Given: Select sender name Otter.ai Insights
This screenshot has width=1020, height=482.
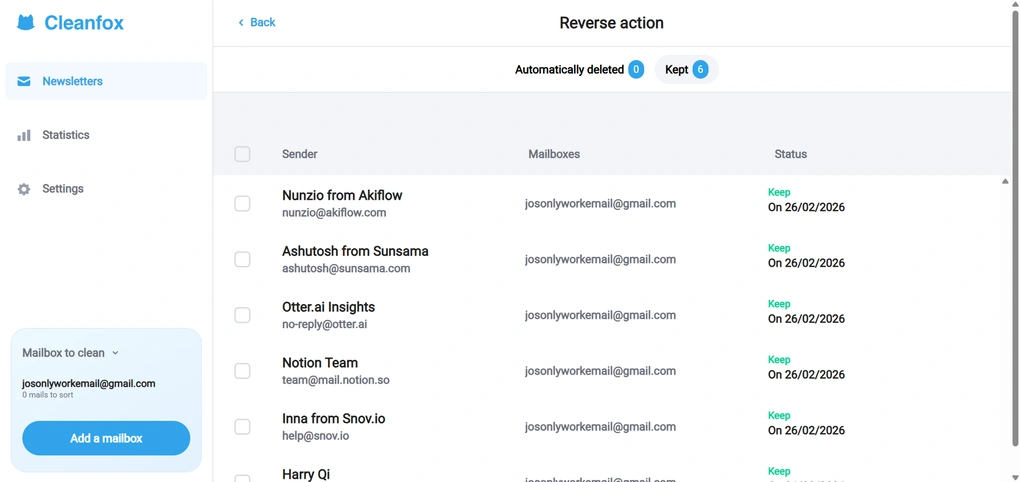Looking at the screenshot, I should (329, 307).
